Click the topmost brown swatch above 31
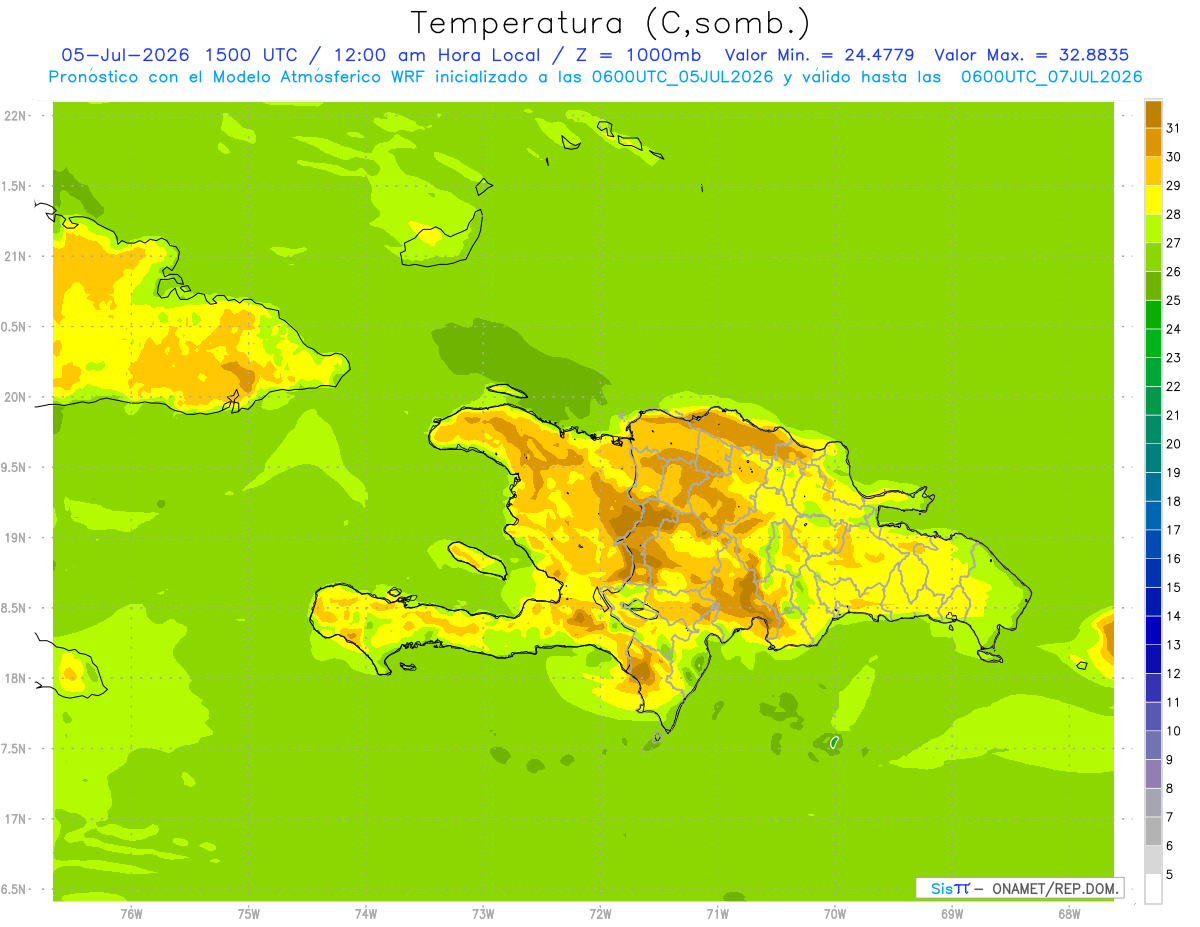Viewport: 1200px width, 927px height. click(1154, 114)
